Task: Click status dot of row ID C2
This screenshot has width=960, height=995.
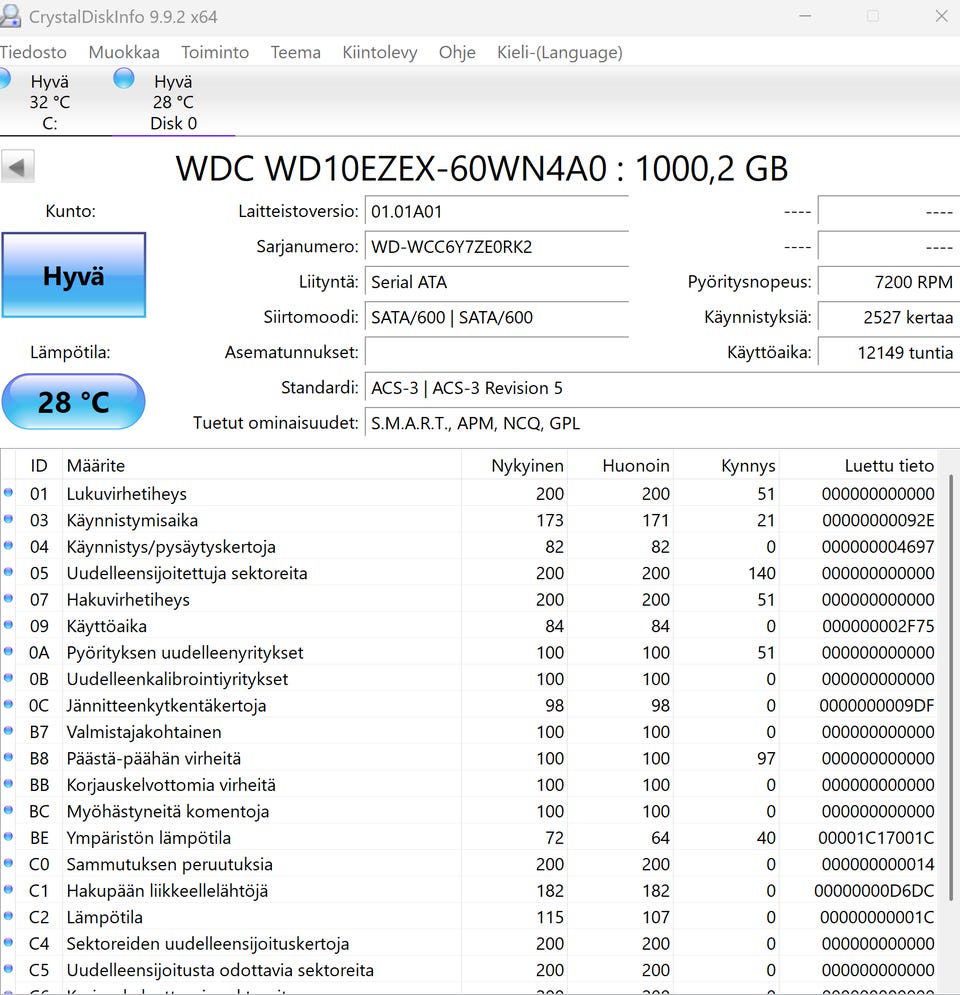Action: tap(8, 916)
